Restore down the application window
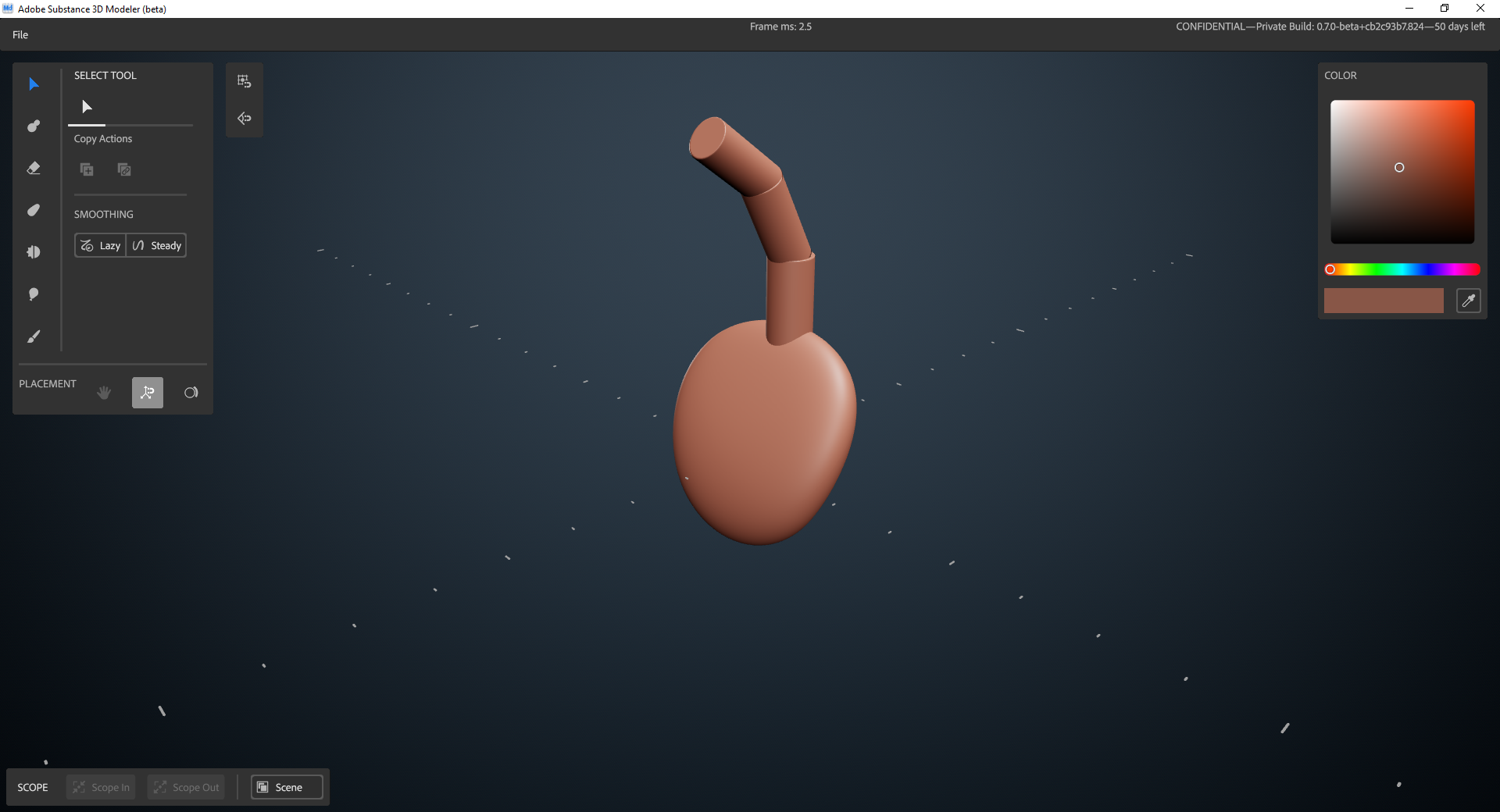The width and height of the screenshot is (1500, 812). coord(1445,9)
